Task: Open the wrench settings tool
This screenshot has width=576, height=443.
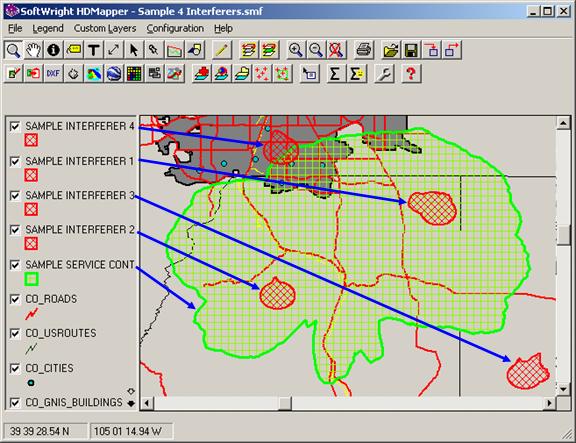Action: coord(384,74)
